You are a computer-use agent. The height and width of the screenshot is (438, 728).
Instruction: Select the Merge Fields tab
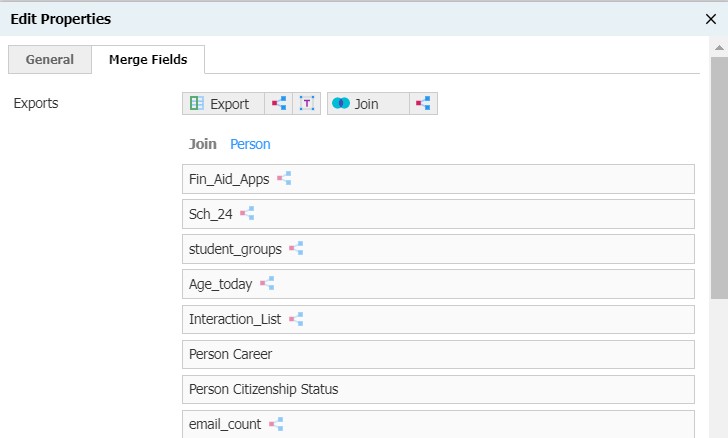coord(148,60)
